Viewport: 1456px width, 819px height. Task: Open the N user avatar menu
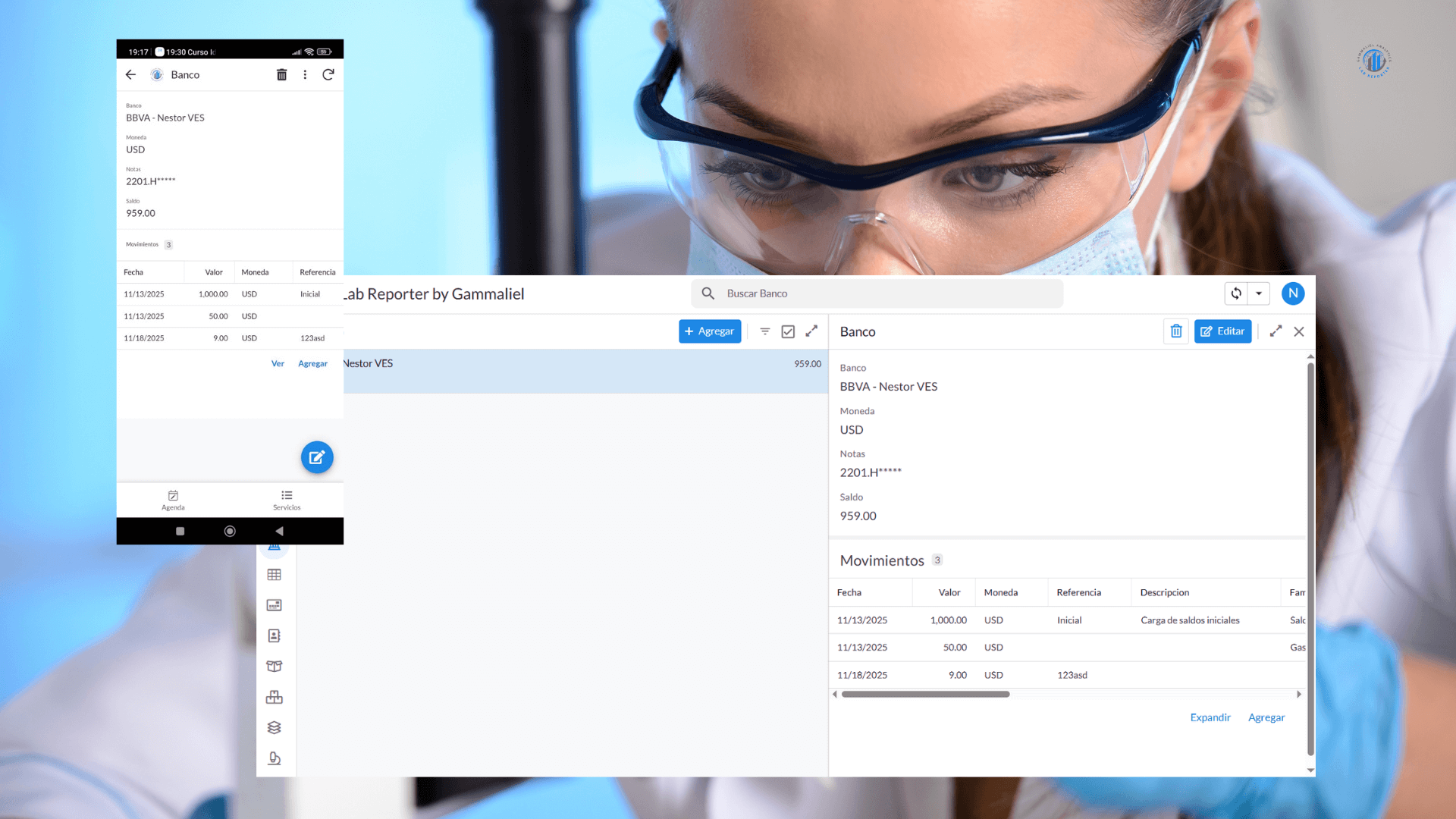(x=1293, y=293)
